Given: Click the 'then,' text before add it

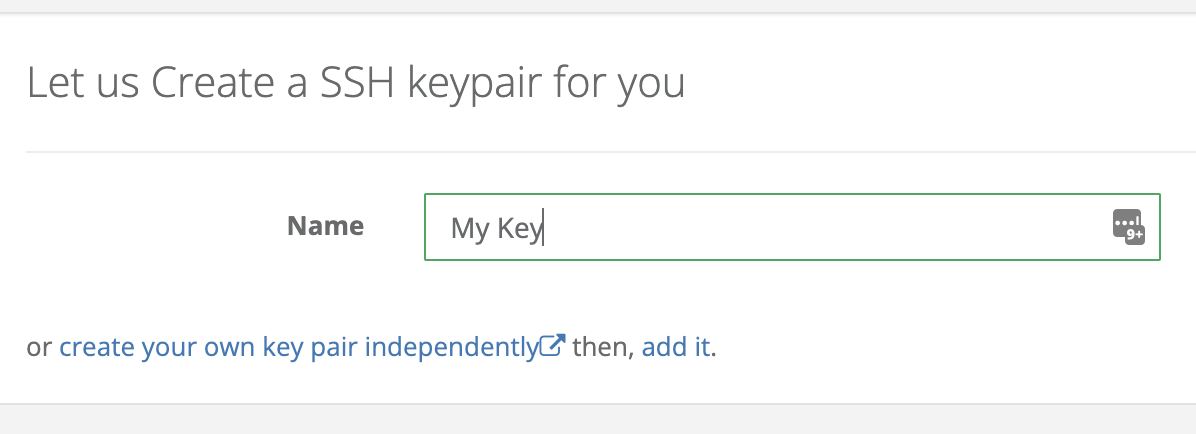Looking at the screenshot, I should tap(603, 348).
